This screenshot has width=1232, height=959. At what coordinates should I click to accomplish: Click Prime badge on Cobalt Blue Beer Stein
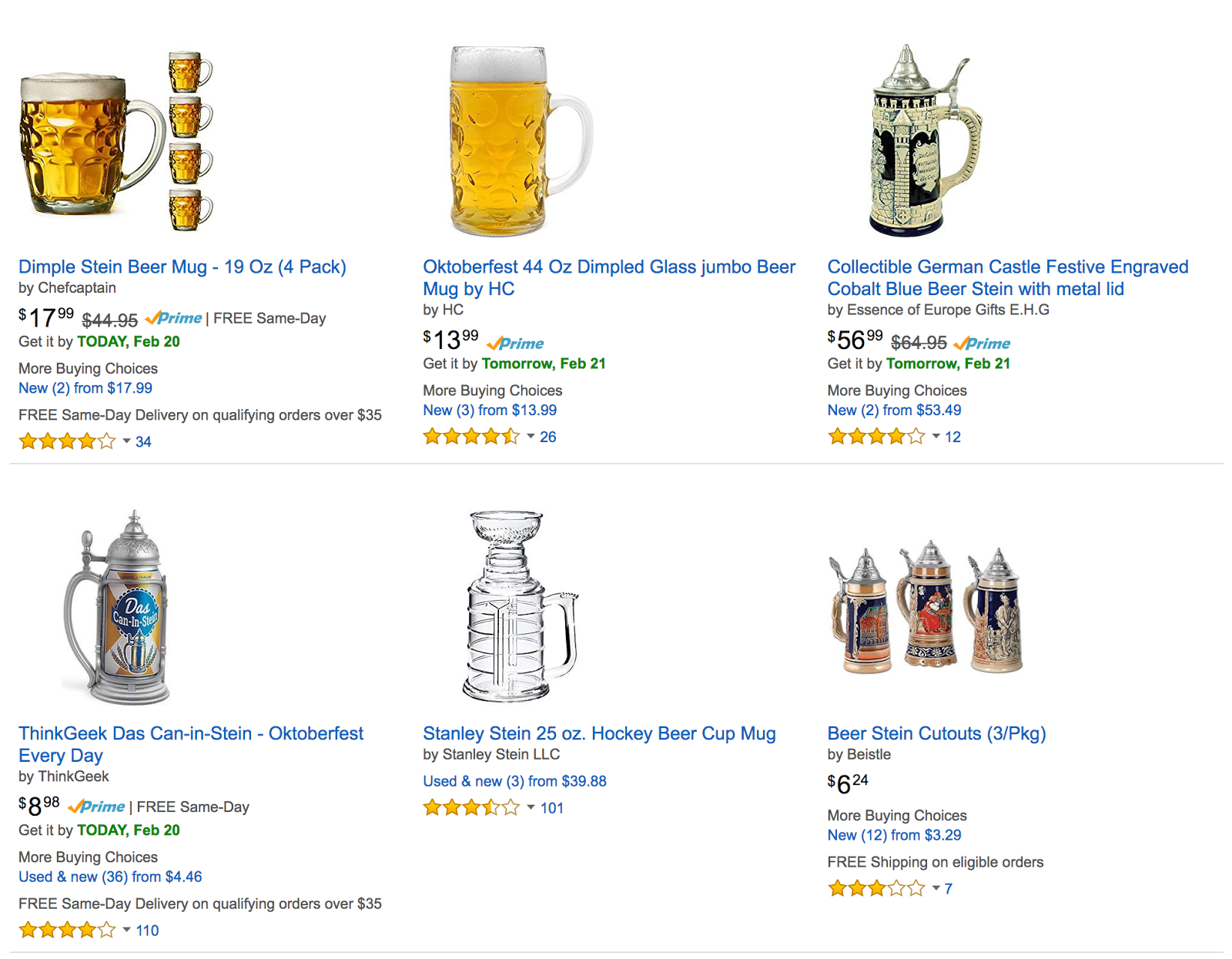(983, 344)
